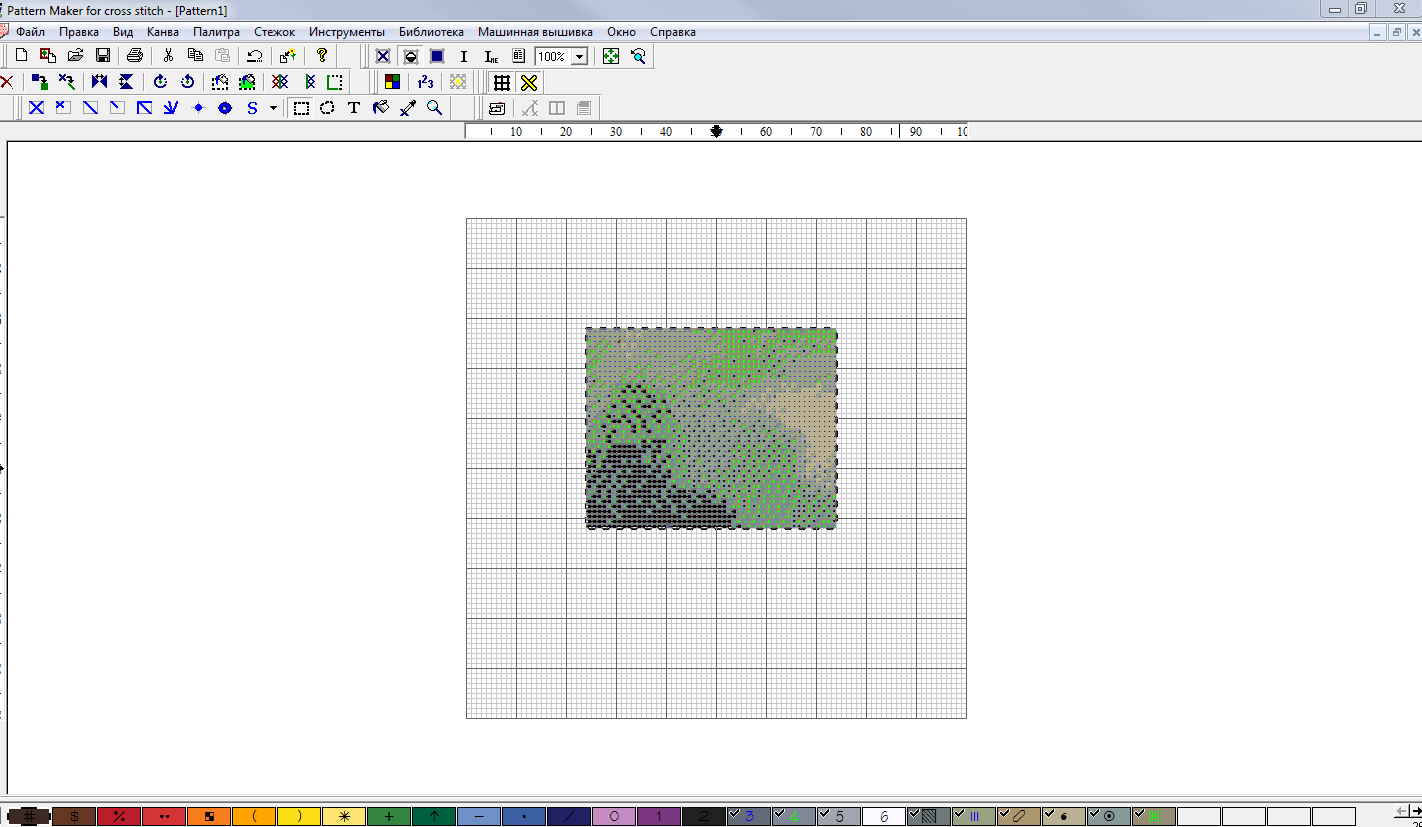Click the Undo arrow icon
The image size is (1422, 827).
(255, 56)
